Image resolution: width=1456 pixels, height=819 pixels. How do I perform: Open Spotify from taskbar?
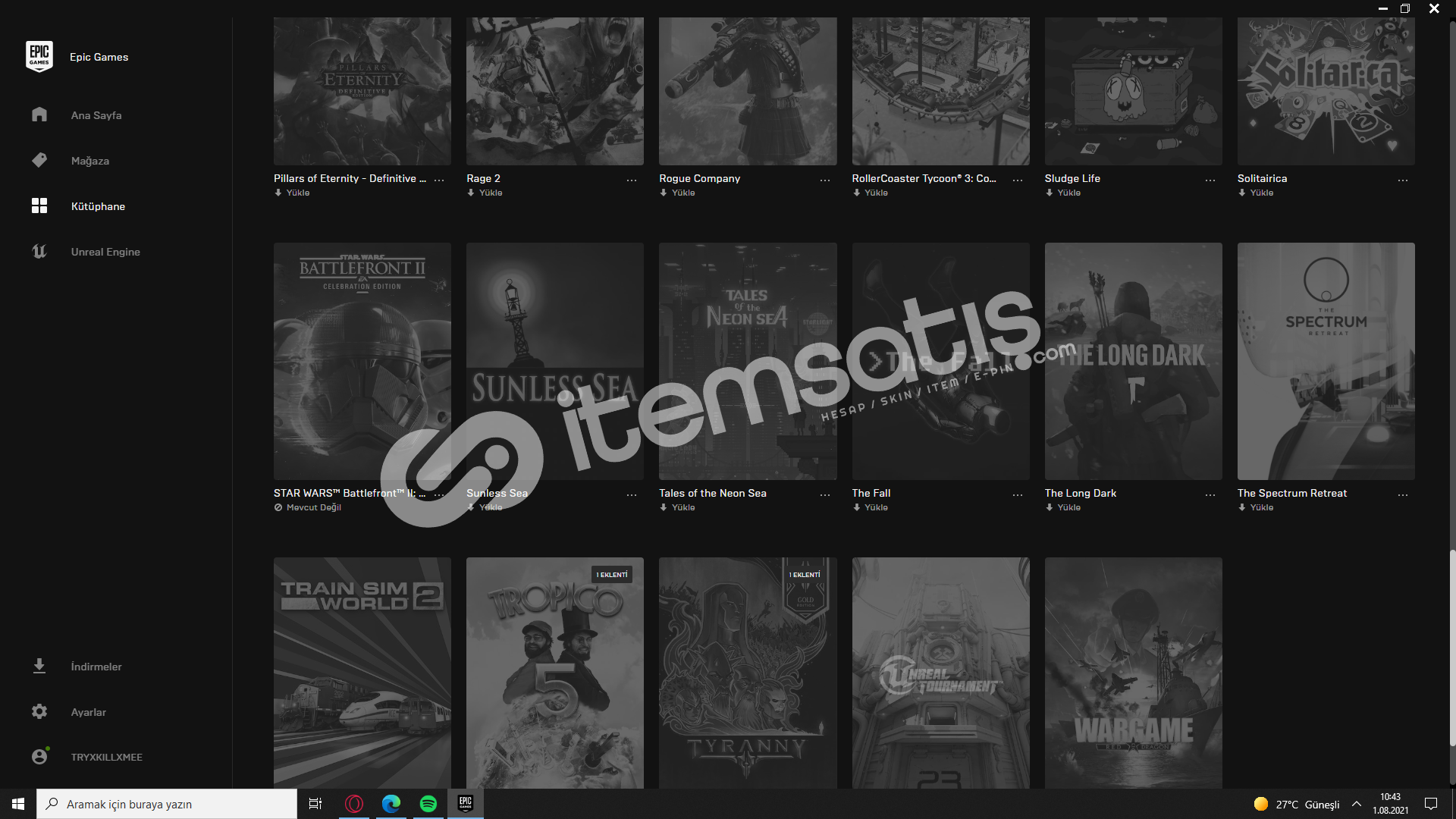[428, 804]
